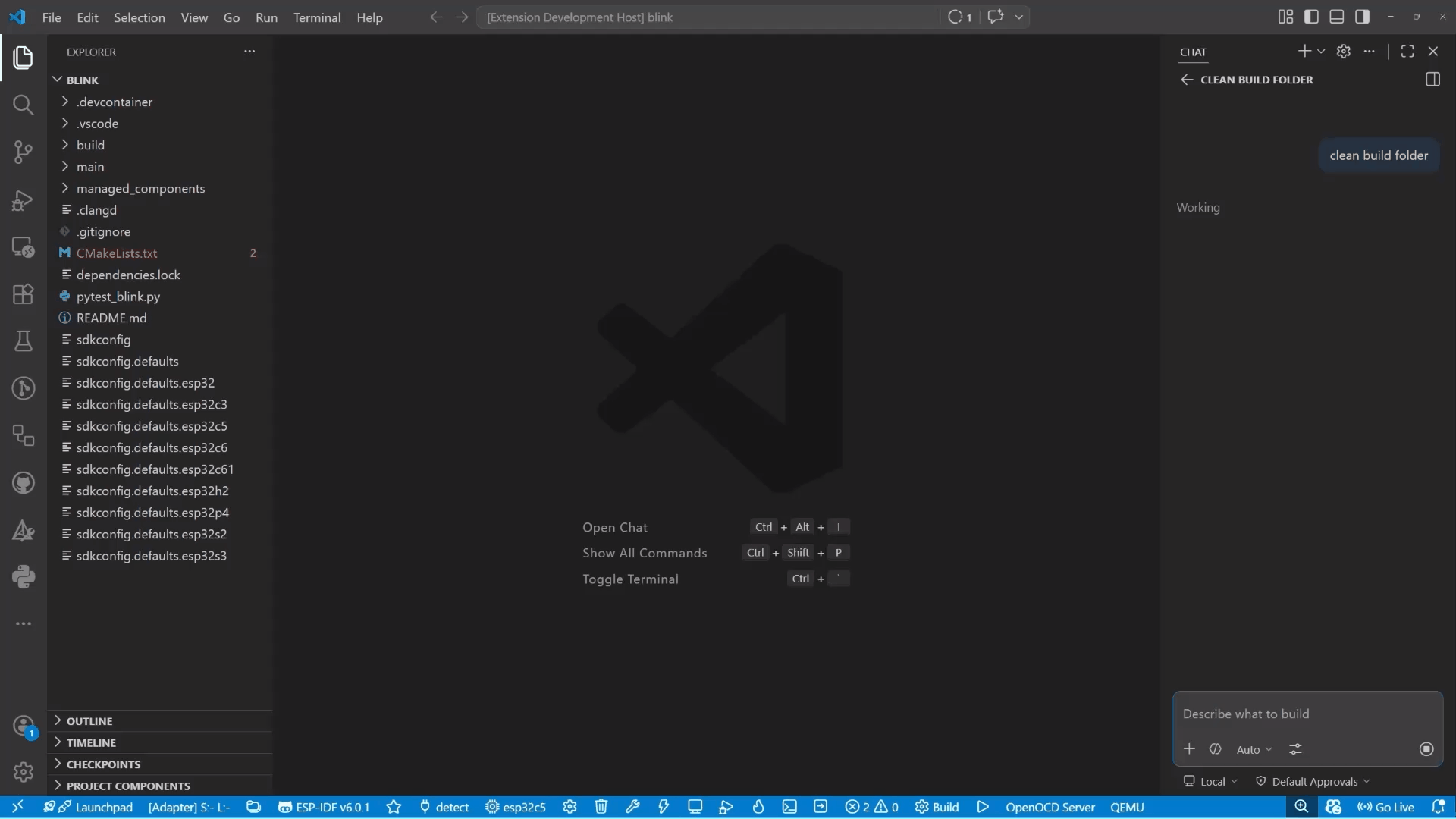Screen dimensions: 1456x819
Task: Open the Testing flask icon
Action: tap(24, 341)
